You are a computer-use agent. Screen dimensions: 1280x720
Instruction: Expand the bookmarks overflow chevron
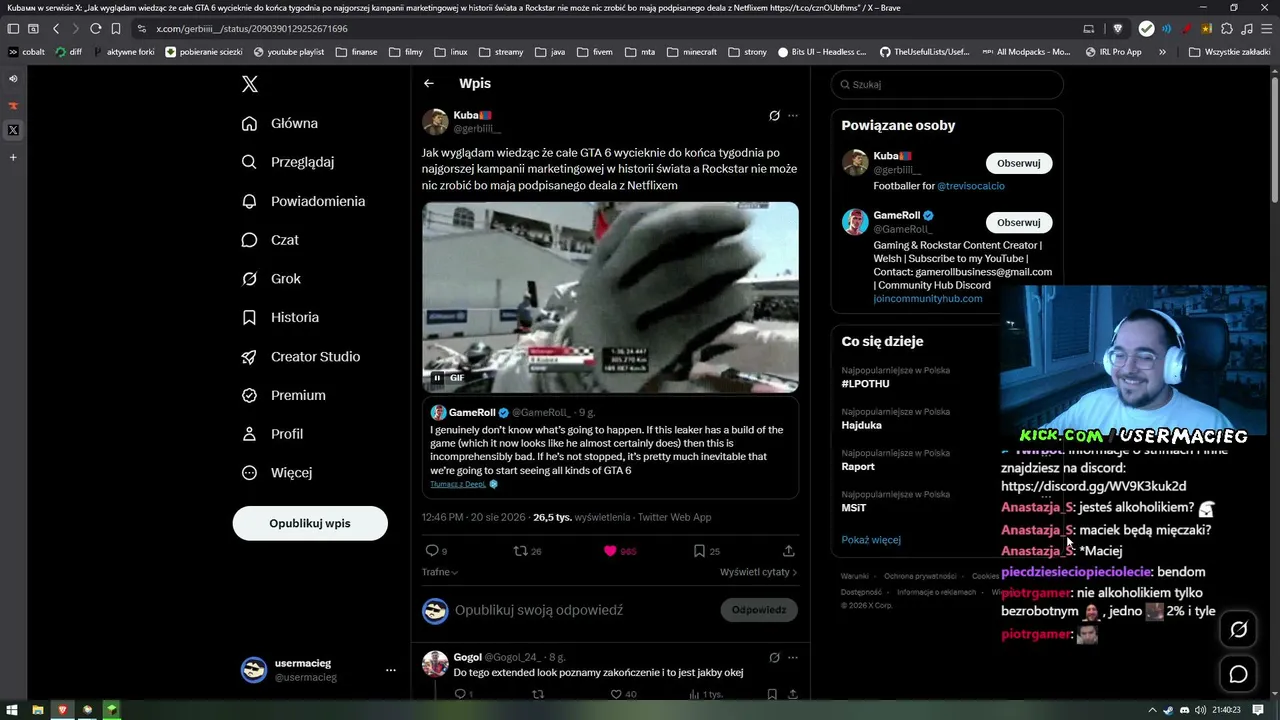click(1162, 52)
